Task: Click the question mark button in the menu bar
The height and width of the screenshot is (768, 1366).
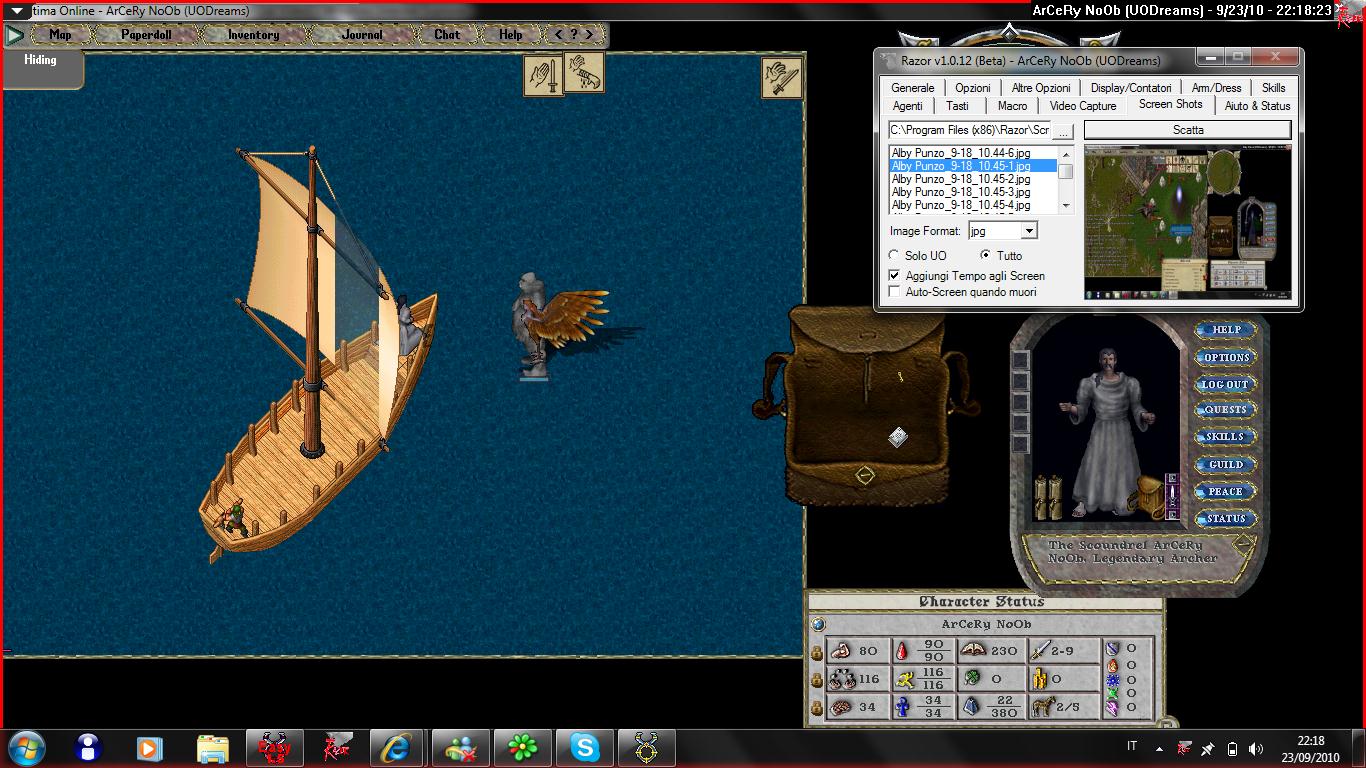Action: click(x=574, y=35)
